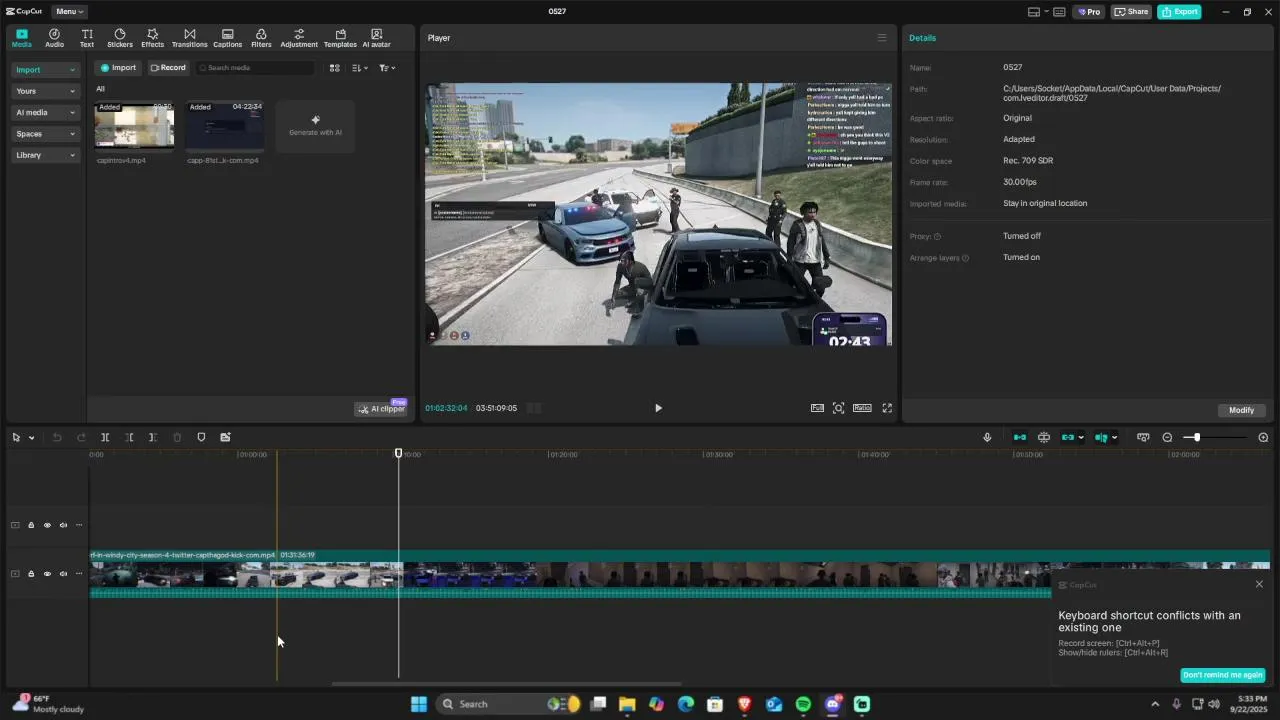Image resolution: width=1280 pixels, height=720 pixels.
Task: Open the Menu dropdown in title bar
Action: (x=69, y=12)
